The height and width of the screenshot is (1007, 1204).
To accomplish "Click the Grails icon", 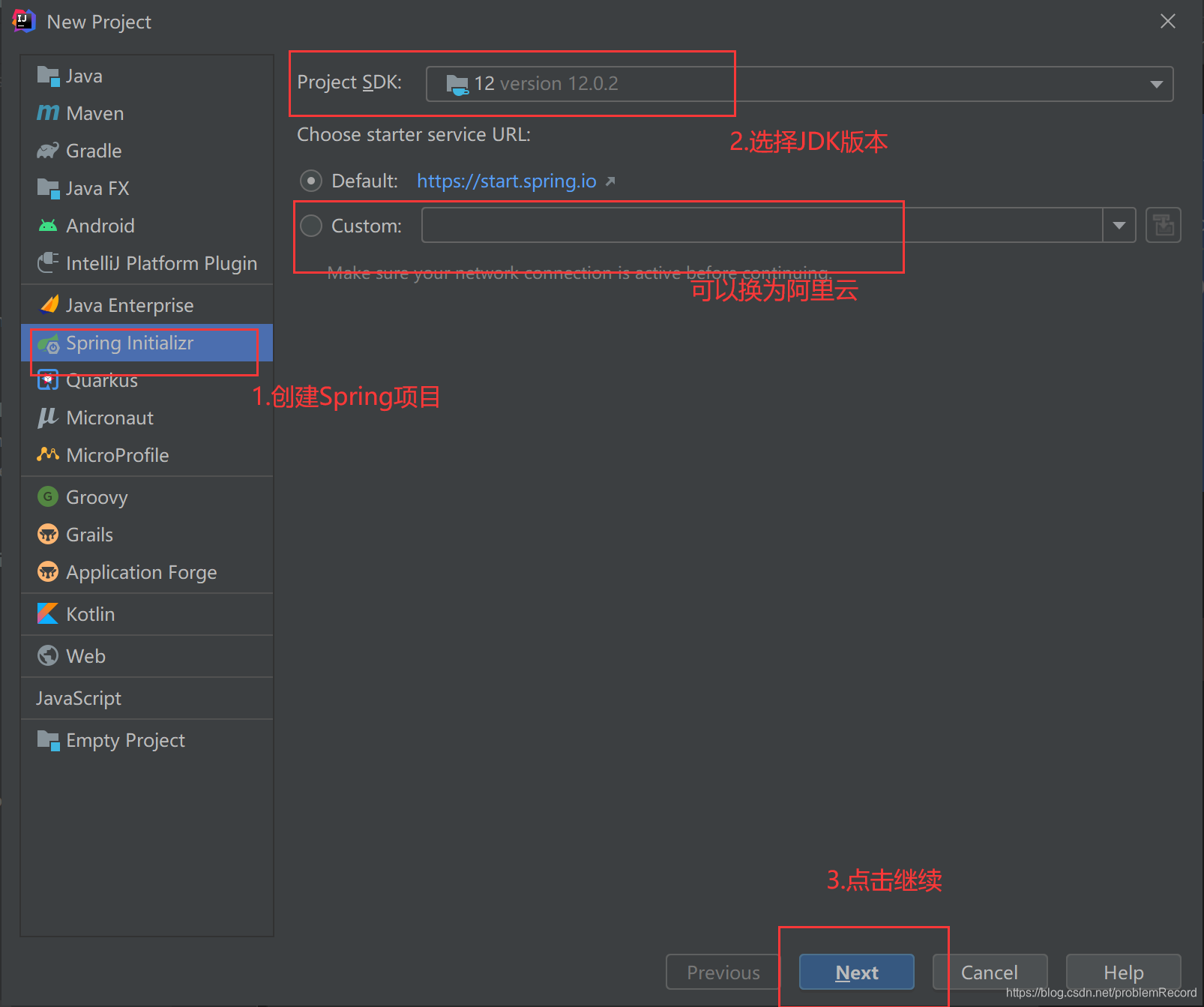I will pyautogui.click(x=48, y=534).
